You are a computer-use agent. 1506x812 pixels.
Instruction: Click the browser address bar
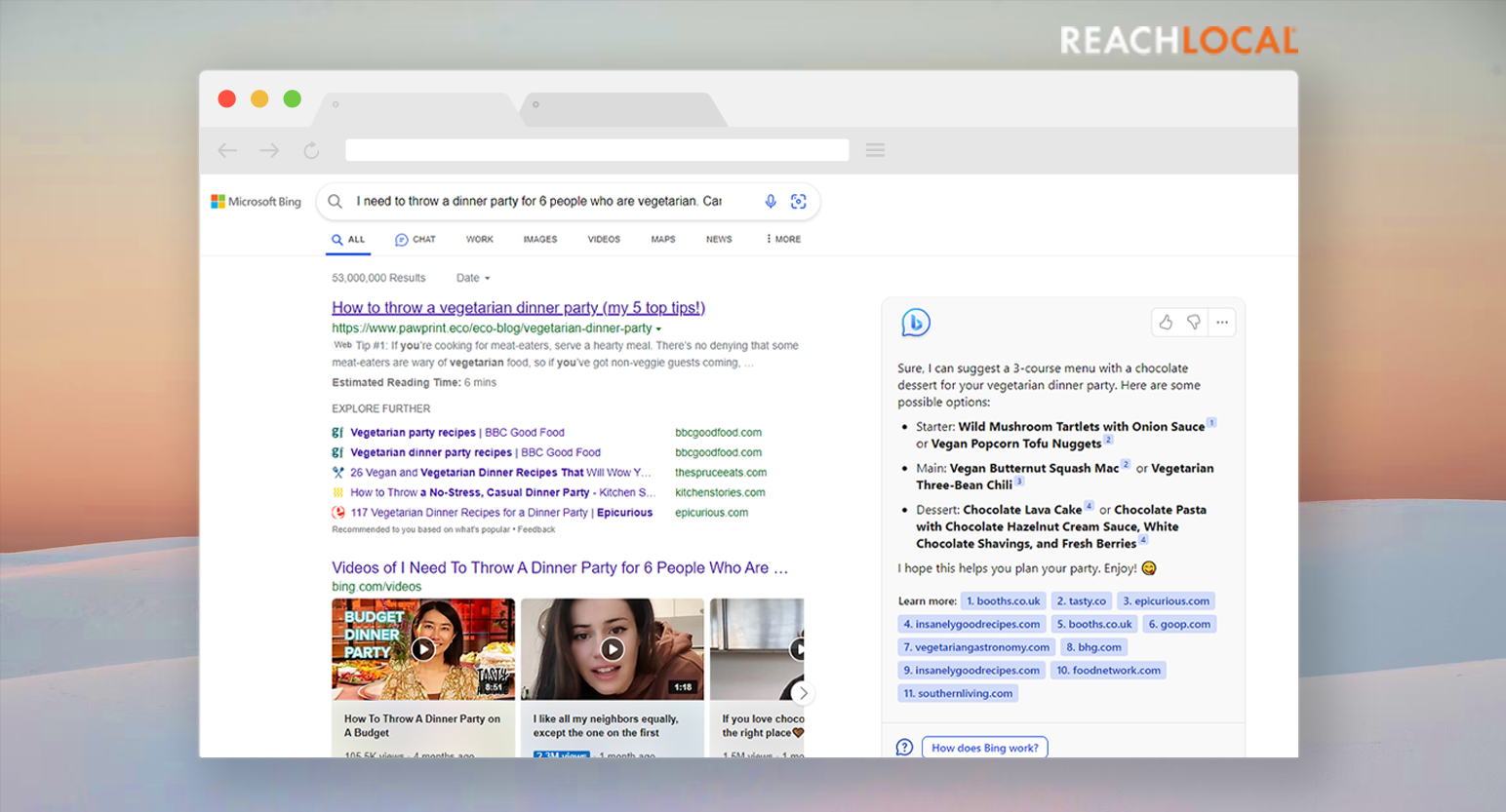597,150
